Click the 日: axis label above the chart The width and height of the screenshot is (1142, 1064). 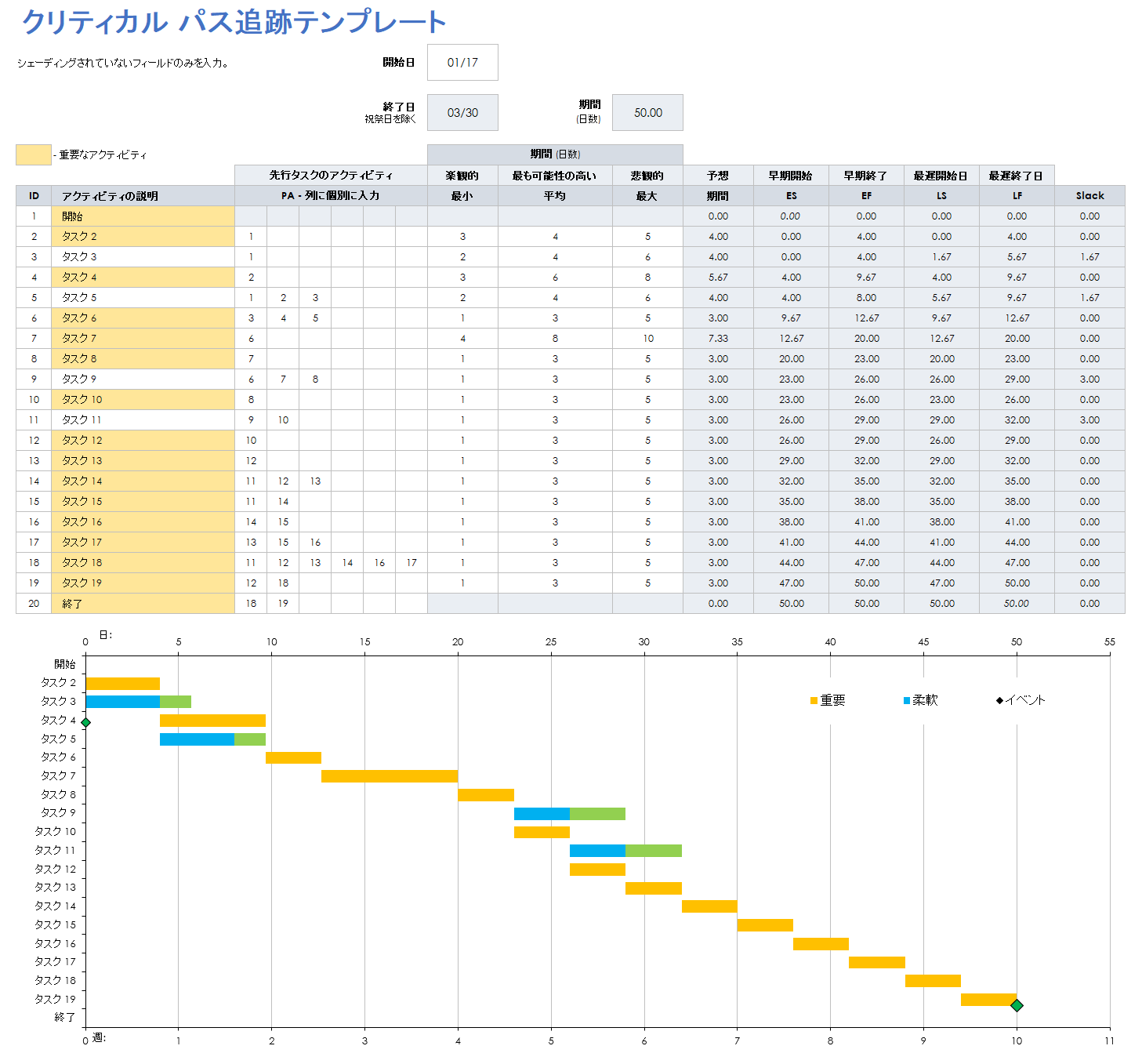105,634
